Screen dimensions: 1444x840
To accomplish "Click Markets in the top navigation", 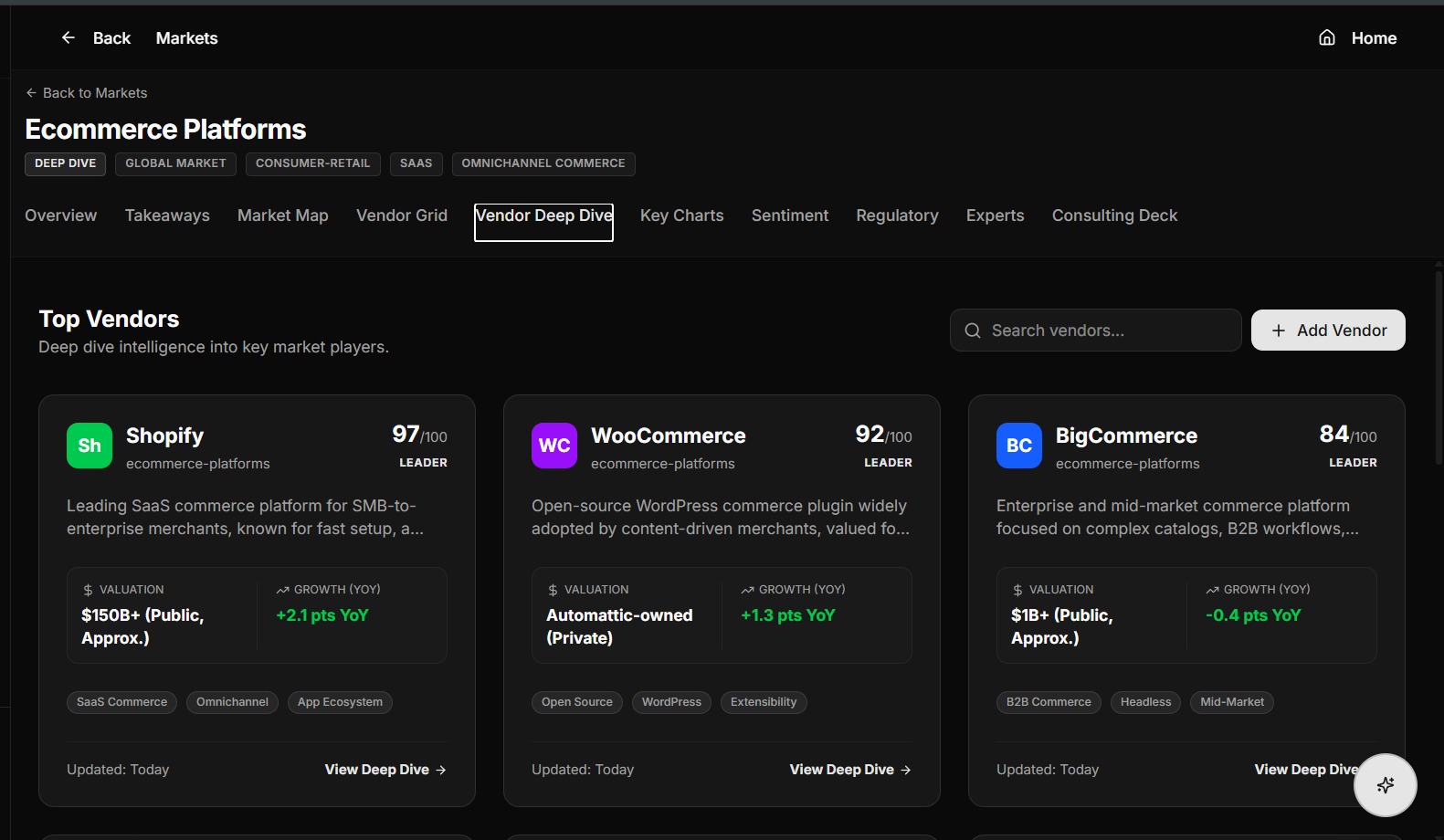I will [187, 38].
